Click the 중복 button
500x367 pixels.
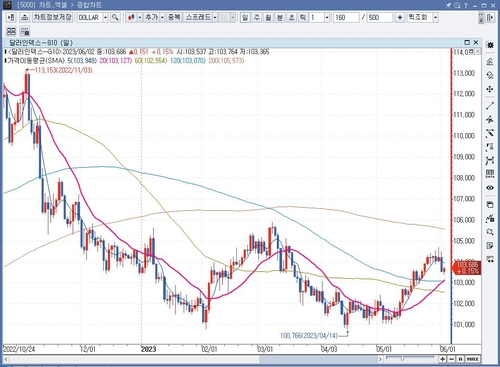coord(174,17)
